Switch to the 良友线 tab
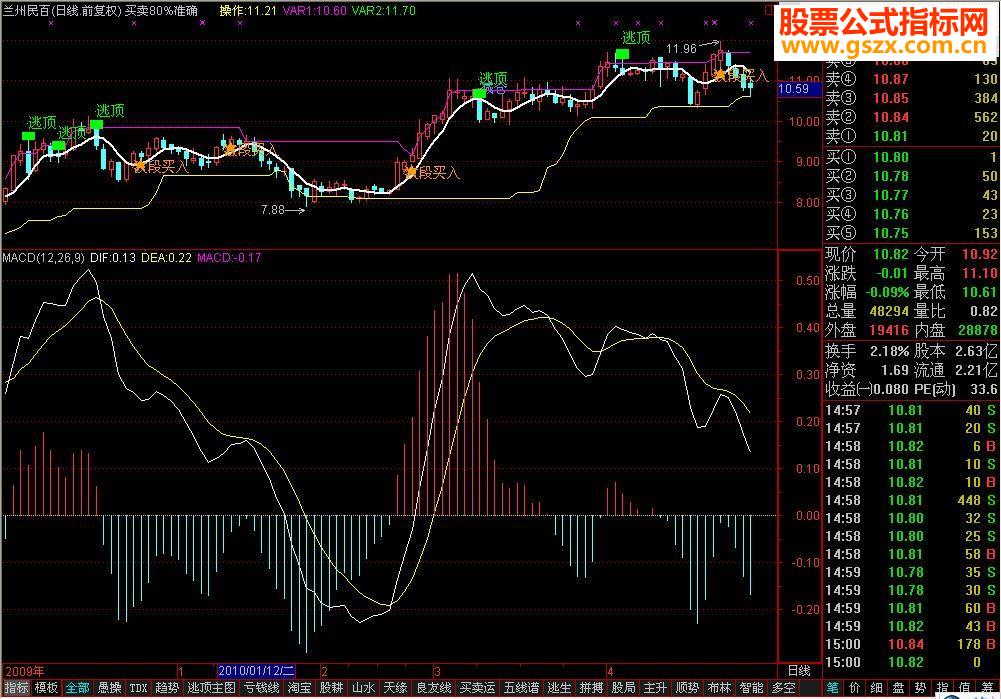The image size is (1001, 699). pos(433,688)
